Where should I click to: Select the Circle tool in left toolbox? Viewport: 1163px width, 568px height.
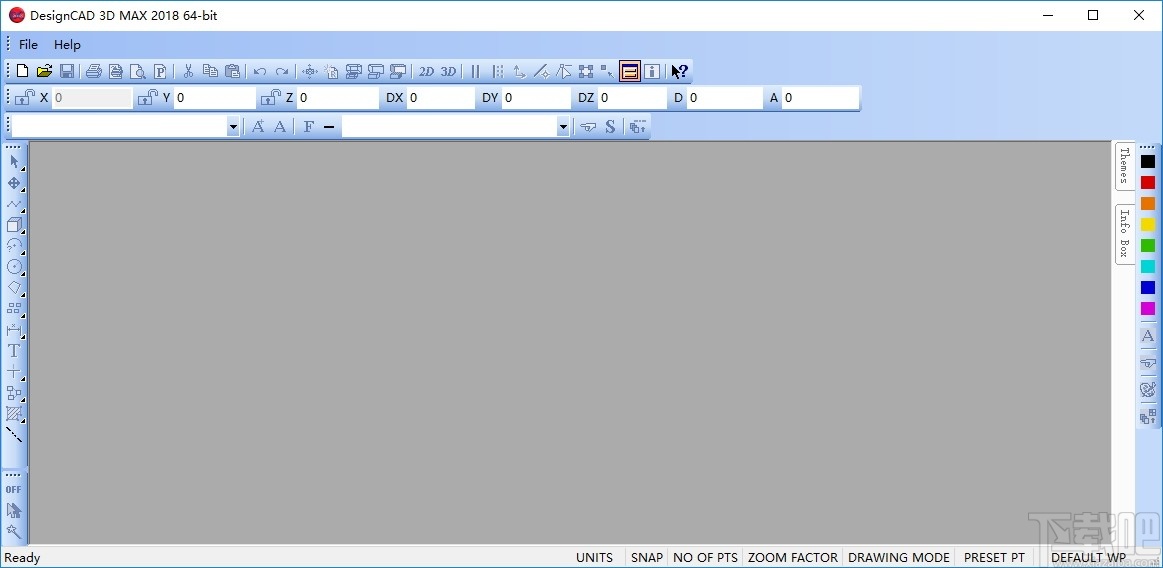[x=14, y=266]
